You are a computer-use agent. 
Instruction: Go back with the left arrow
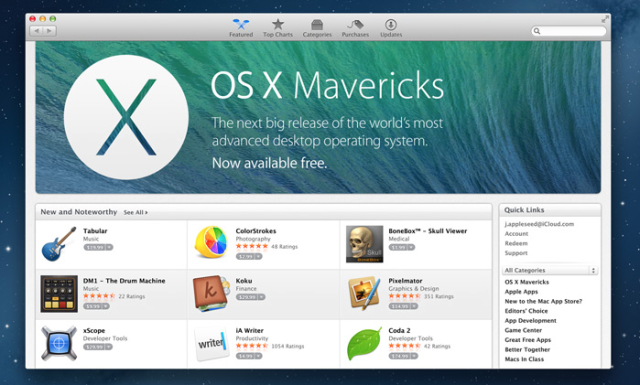click(36, 31)
